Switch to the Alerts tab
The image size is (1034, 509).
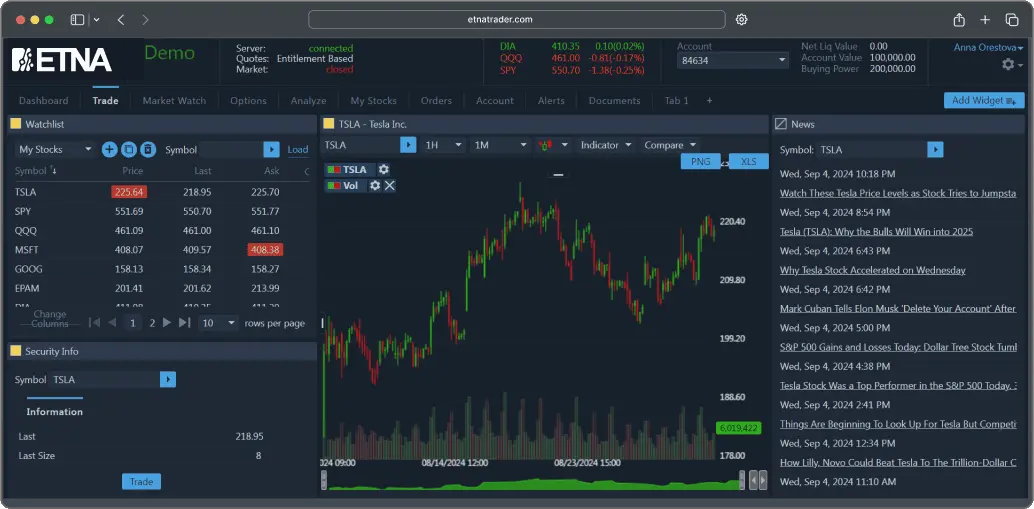point(551,101)
